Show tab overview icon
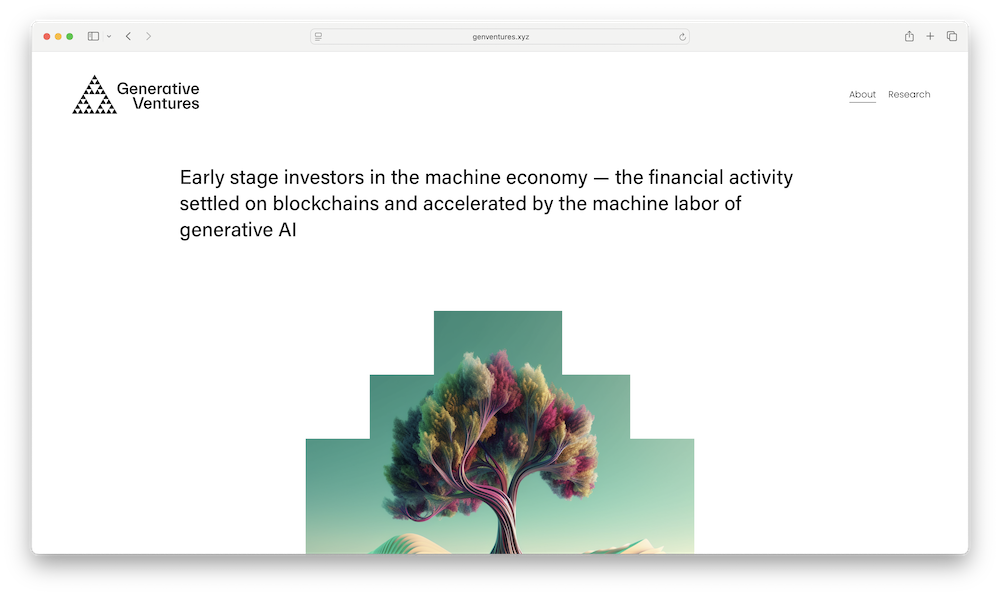The image size is (1000, 596). pyautogui.click(x=952, y=36)
